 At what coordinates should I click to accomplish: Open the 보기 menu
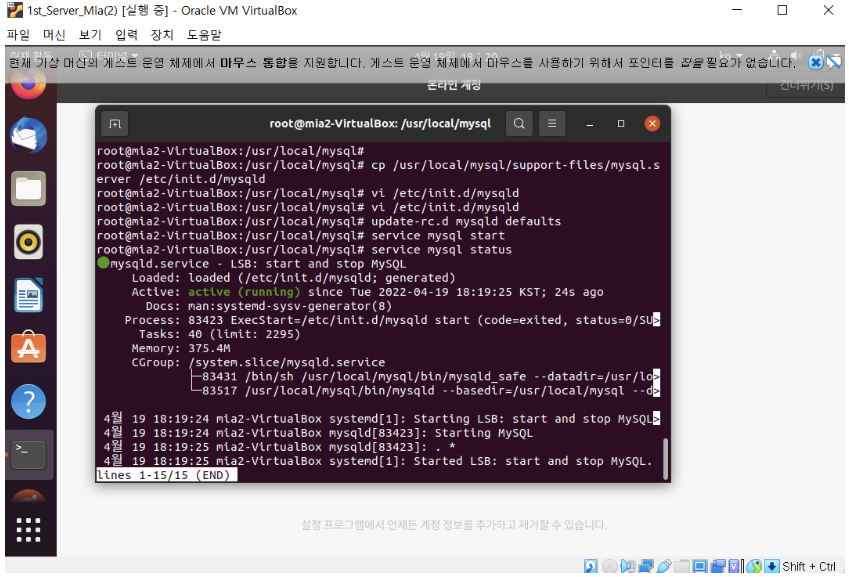tap(90, 35)
